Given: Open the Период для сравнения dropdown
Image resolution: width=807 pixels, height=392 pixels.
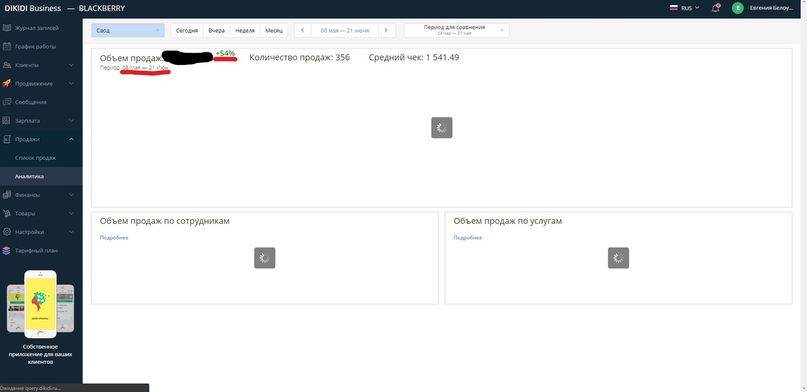Looking at the screenshot, I should pos(457,30).
